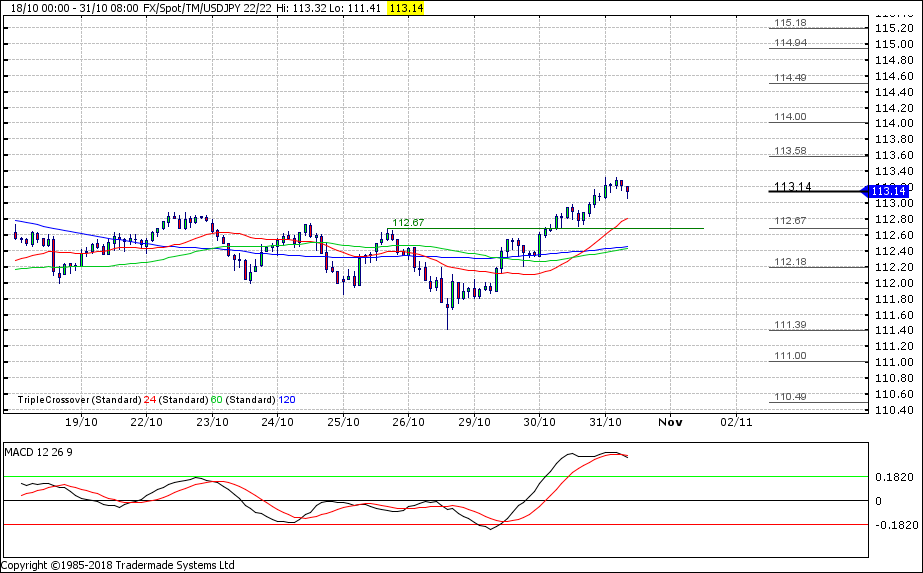
Task: Click the 110.80 price axis label
Action: (x=894, y=378)
